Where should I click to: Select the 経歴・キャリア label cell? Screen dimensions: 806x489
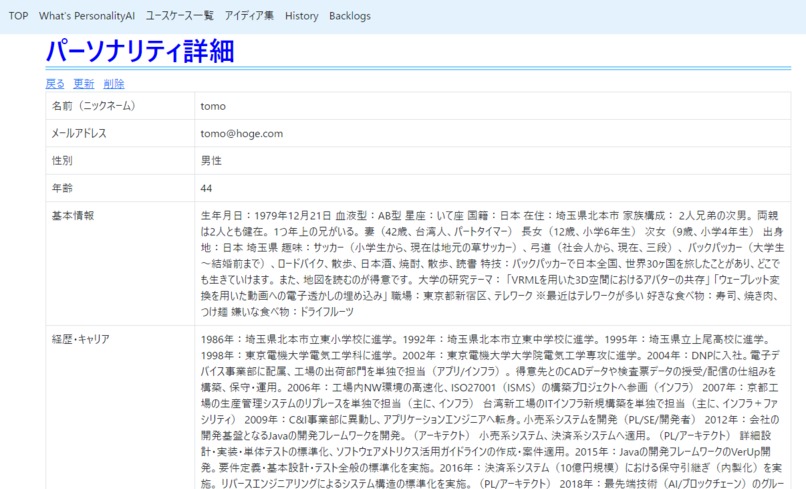point(120,407)
